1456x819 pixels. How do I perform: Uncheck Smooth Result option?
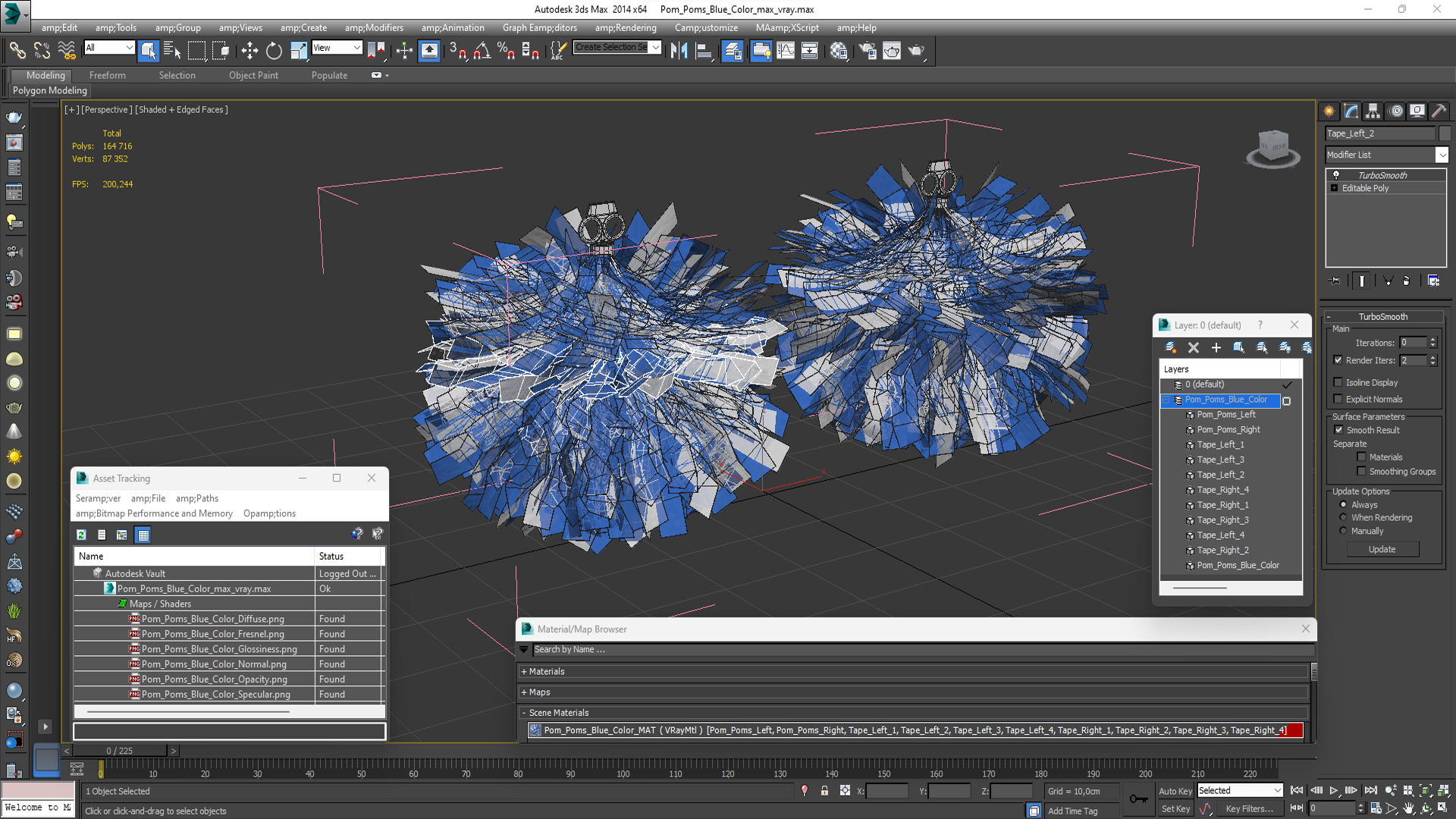[x=1338, y=430]
